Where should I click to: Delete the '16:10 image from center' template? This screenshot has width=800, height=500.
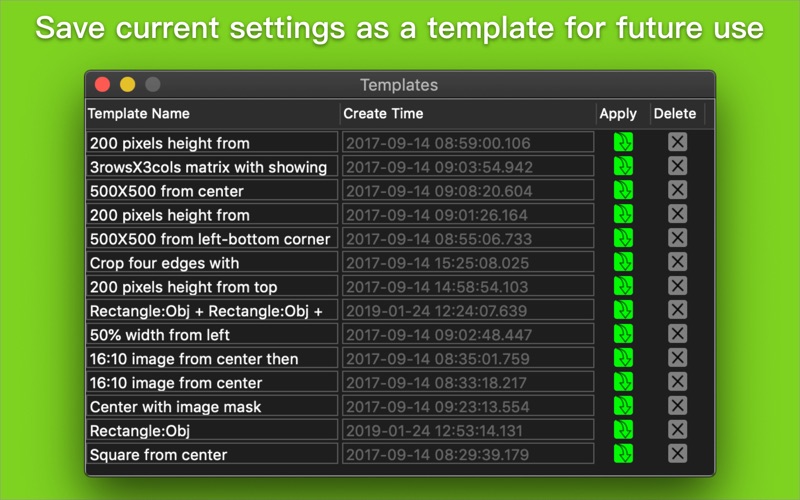677,382
